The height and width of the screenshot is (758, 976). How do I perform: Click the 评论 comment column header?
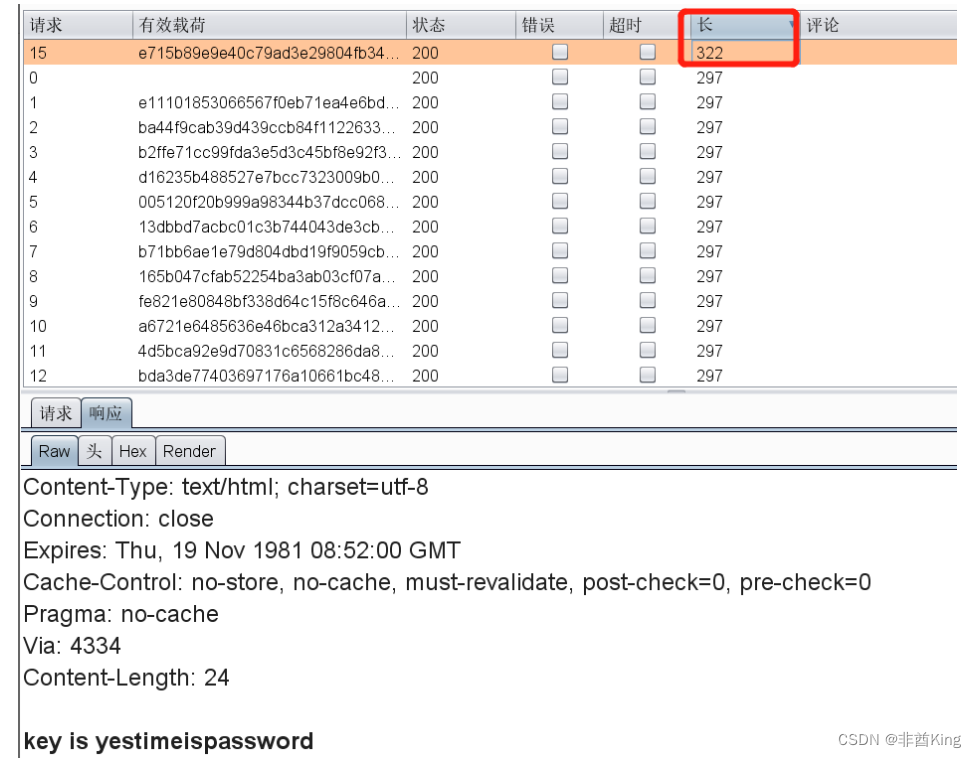(x=878, y=25)
